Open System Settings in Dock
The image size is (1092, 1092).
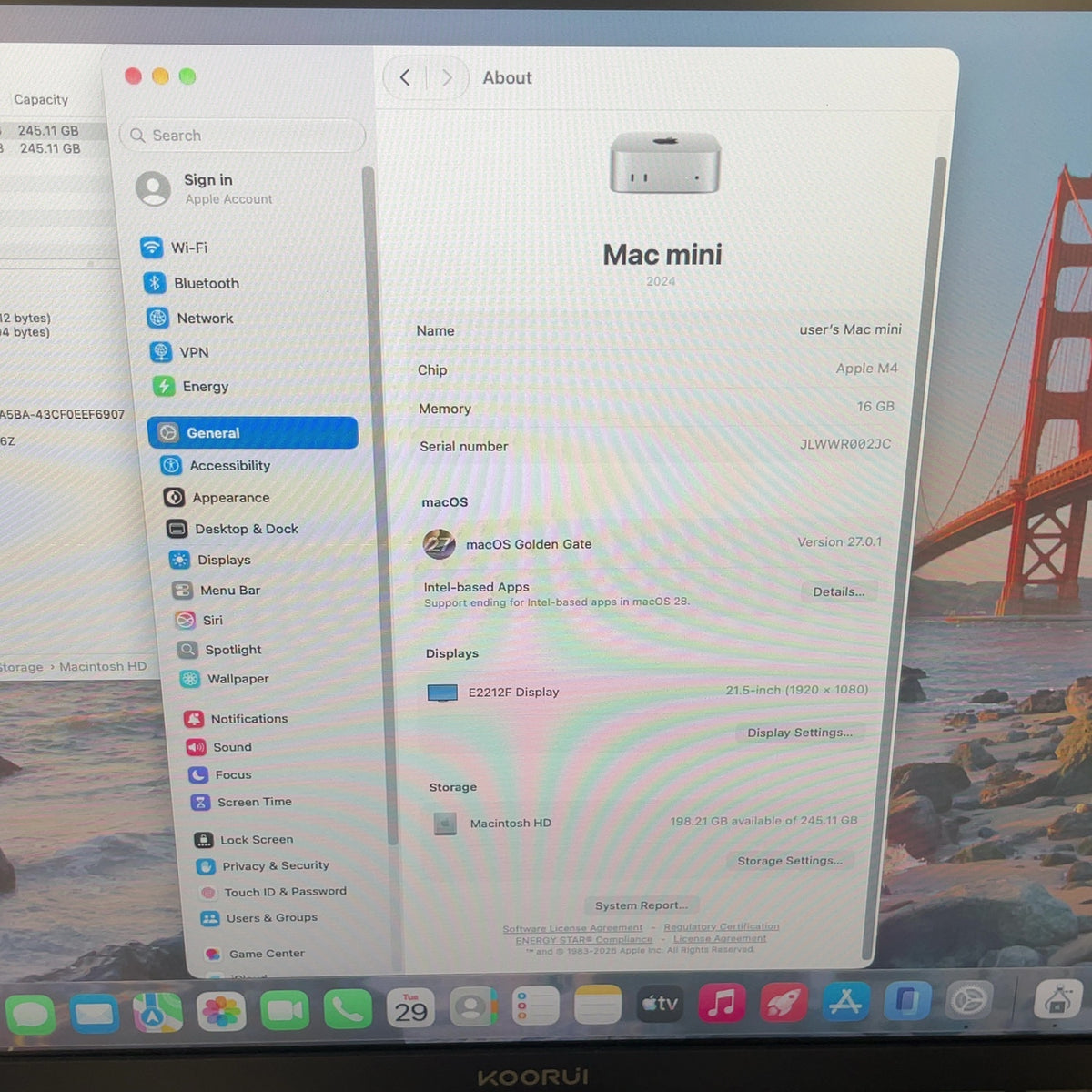968,1001
